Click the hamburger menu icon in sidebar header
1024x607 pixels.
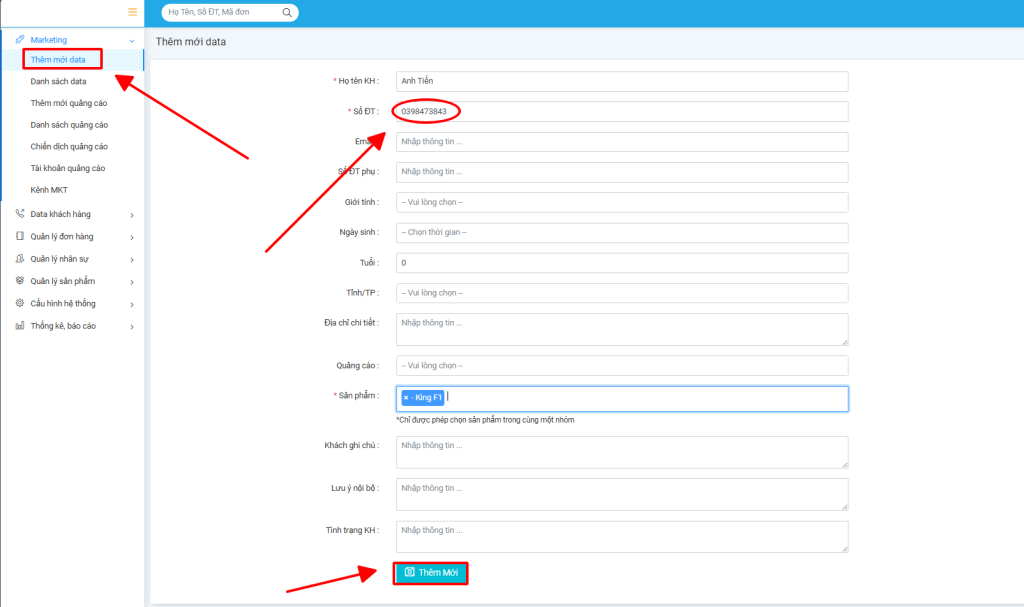coord(132,12)
